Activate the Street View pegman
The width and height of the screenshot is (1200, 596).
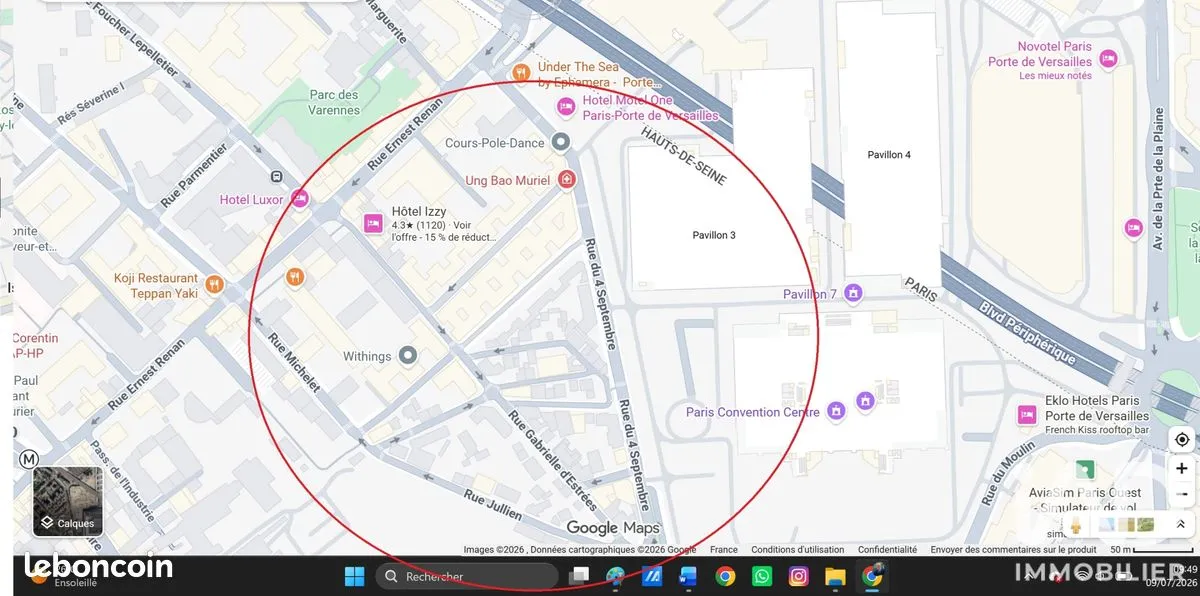[x=1076, y=524]
